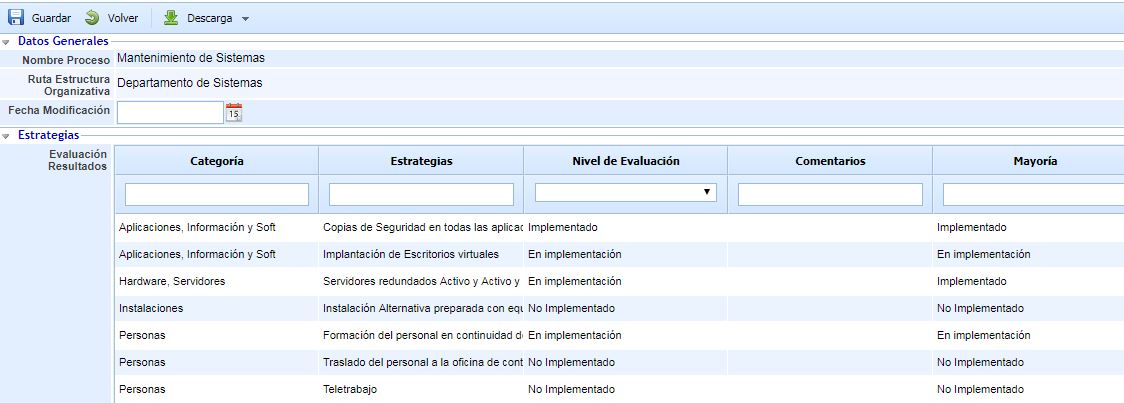Viewport: 1124px width, 403px height.
Task: Click the Descarga download icon
Action: (171, 18)
